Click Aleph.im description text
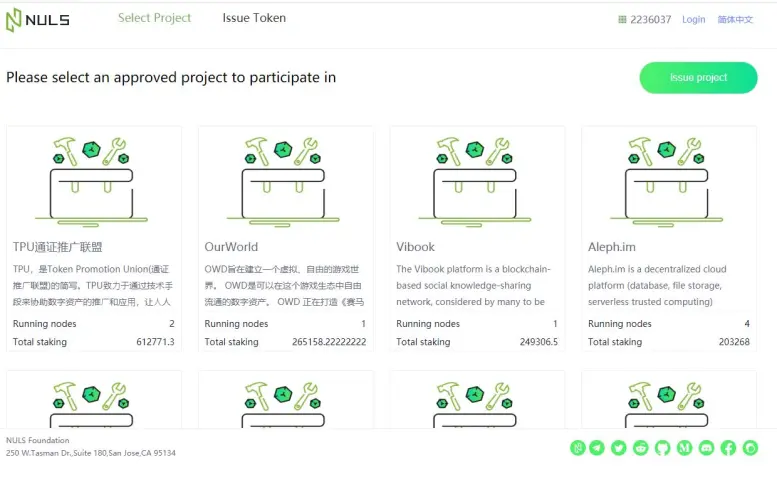 tap(657, 285)
